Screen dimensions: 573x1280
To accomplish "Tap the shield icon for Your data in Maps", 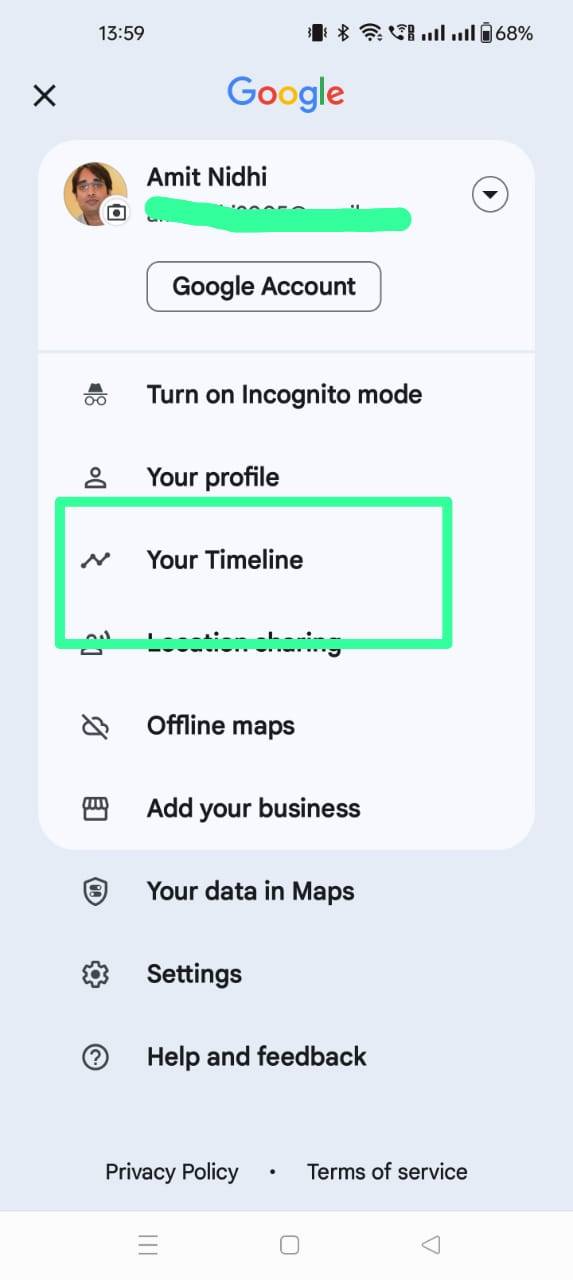I will click(95, 891).
